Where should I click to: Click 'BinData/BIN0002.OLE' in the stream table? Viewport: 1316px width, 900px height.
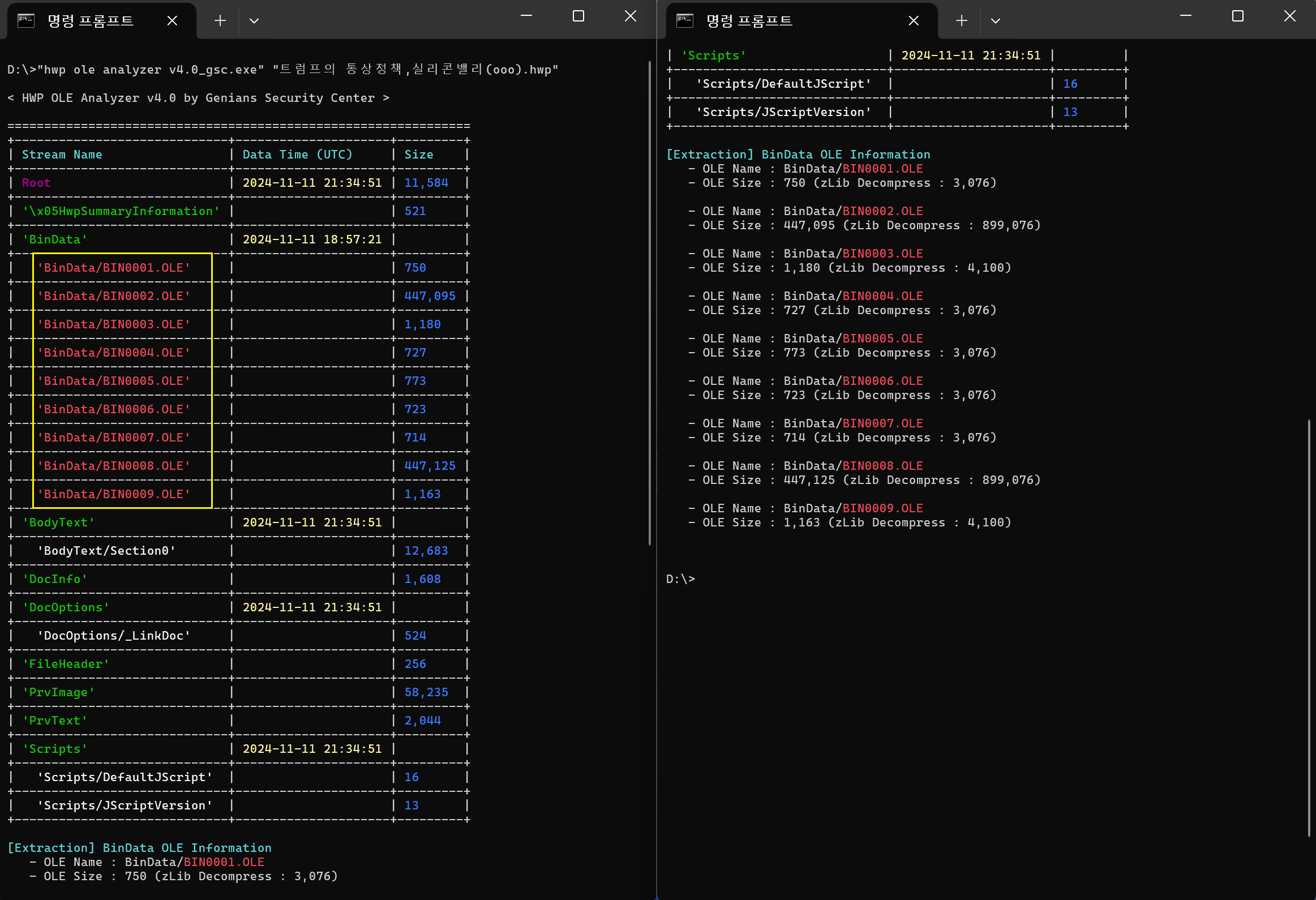[113, 296]
